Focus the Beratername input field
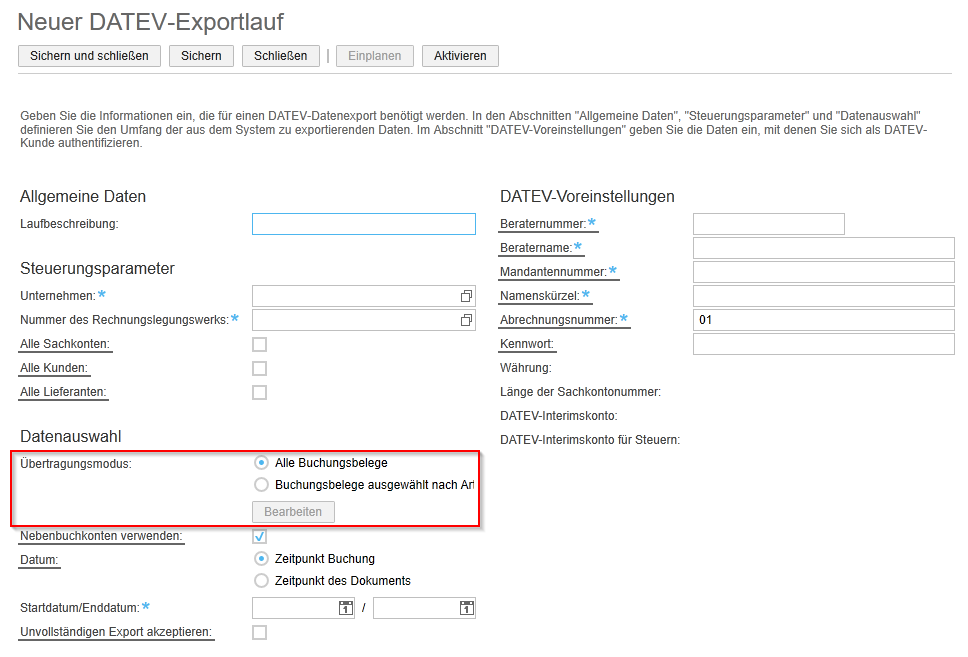968x657 pixels. [824, 248]
